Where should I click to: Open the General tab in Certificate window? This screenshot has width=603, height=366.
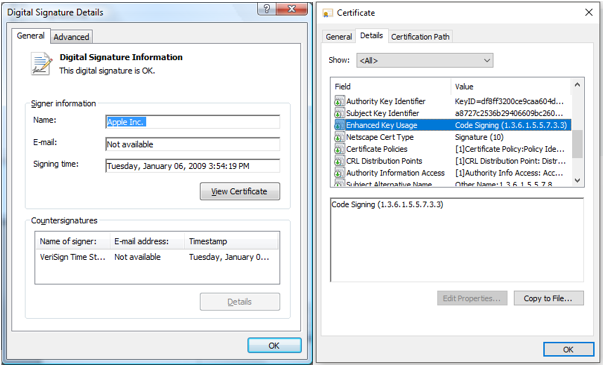[x=338, y=37]
